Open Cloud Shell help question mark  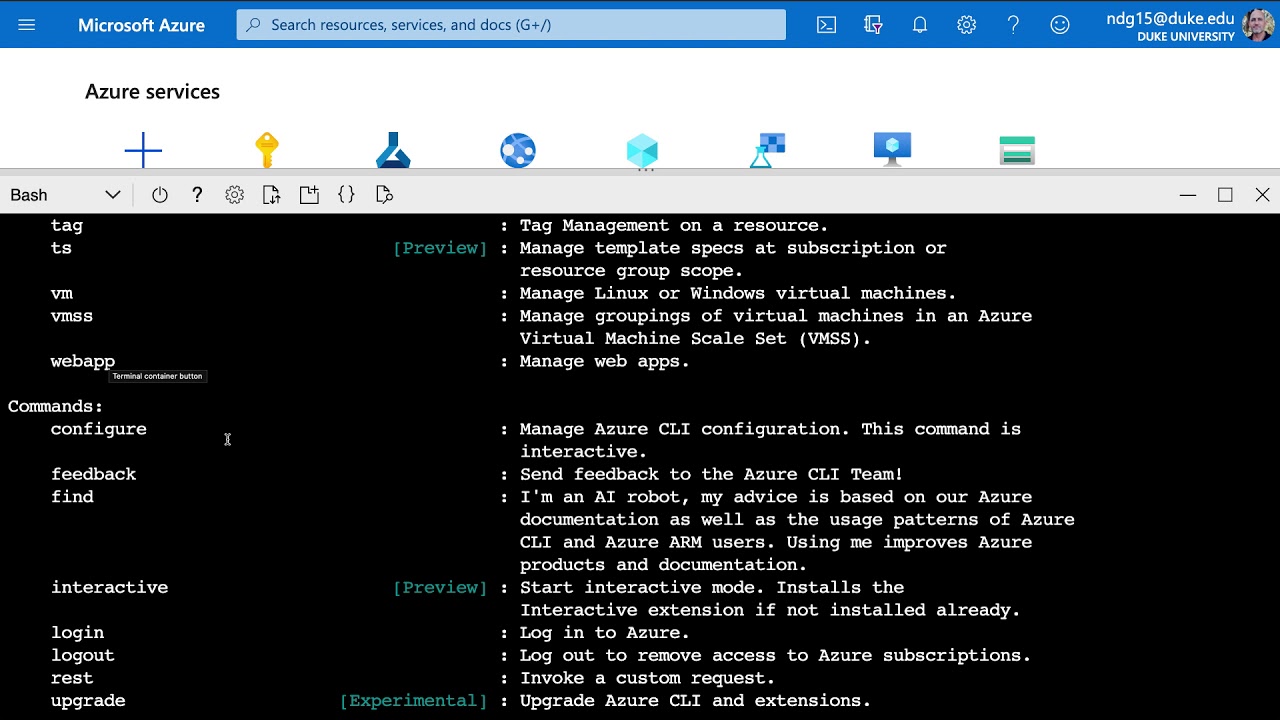(197, 195)
